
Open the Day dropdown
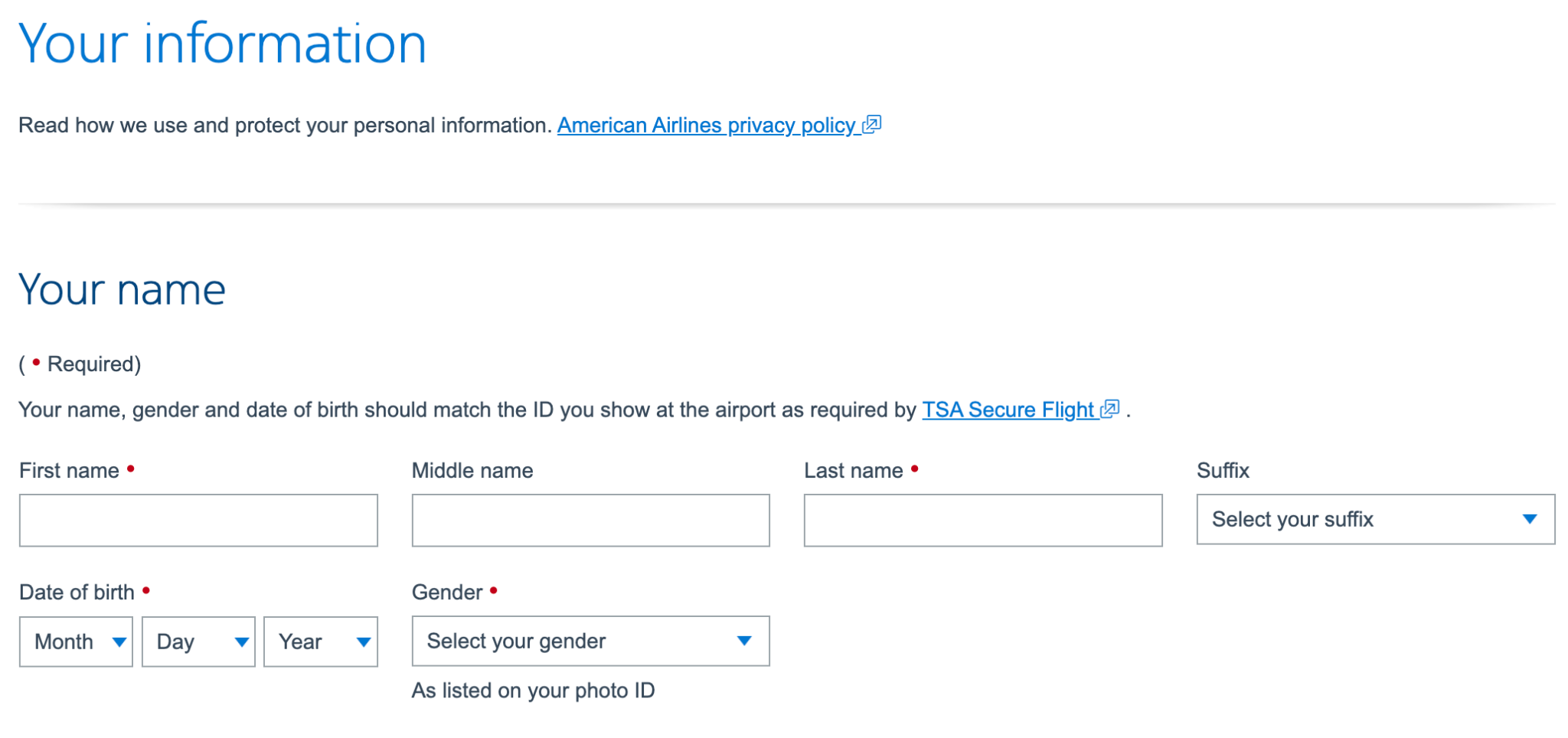coord(198,642)
